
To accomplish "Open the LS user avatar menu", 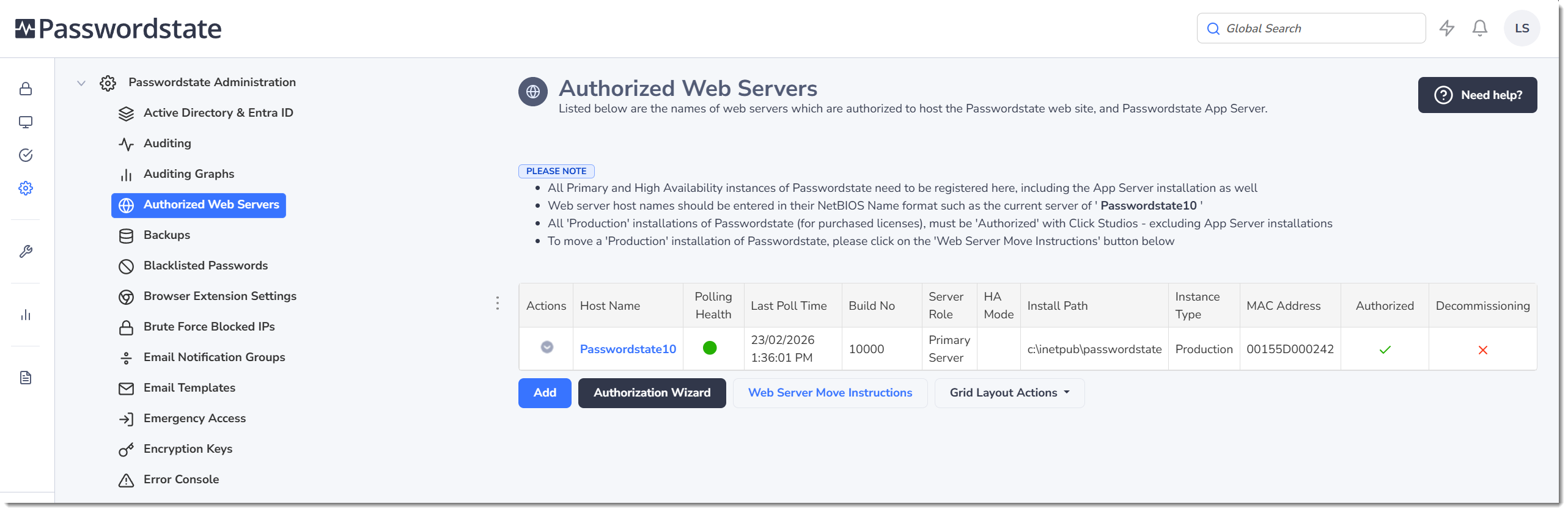I will (1522, 28).
